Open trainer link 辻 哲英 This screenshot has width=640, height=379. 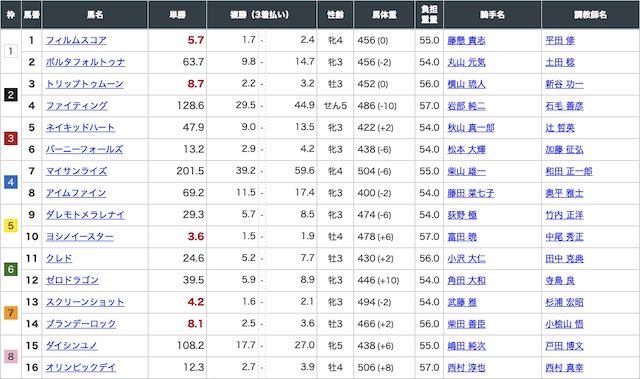click(x=560, y=128)
